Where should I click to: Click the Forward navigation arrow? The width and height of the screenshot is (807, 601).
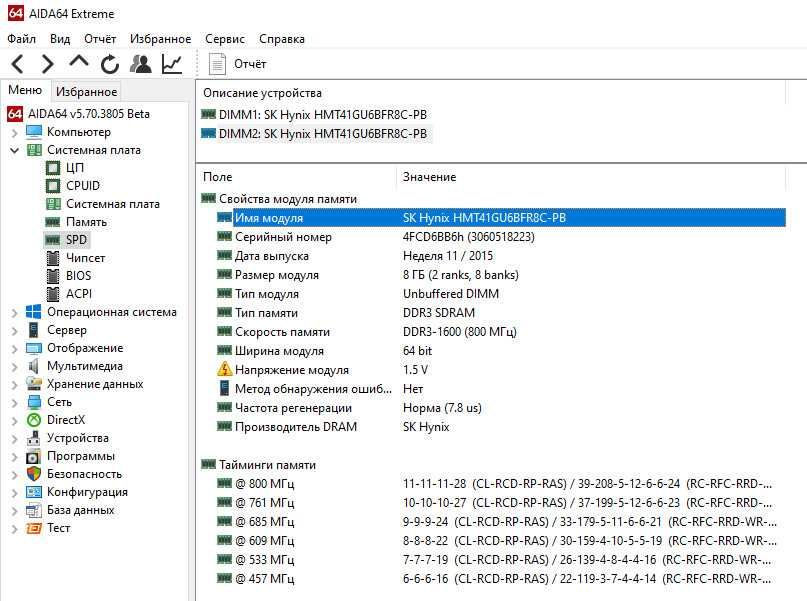click(x=47, y=64)
